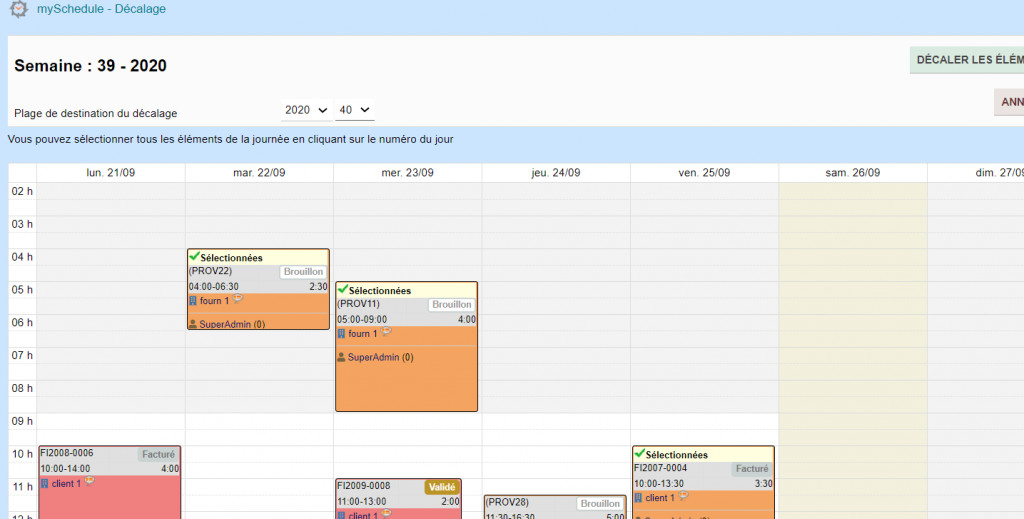Screen dimensions: 1024x519
Task: Select all items of mer. 23/09
Action: [x=408, y=172]
